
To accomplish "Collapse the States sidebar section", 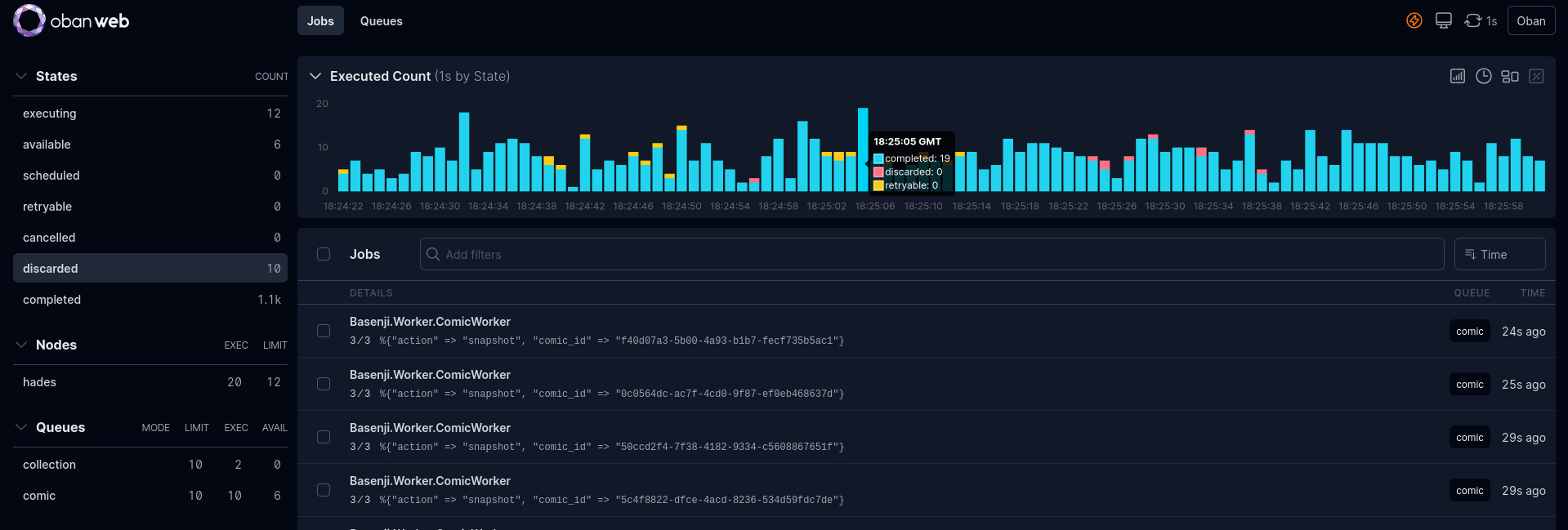I will coord(21,76).
